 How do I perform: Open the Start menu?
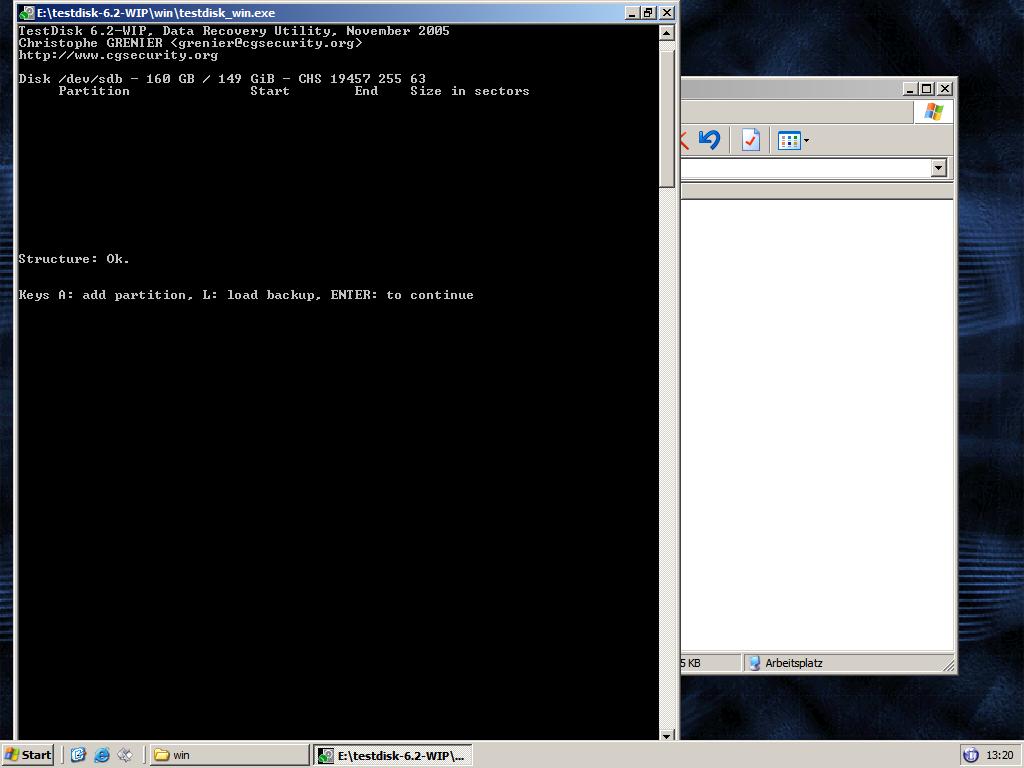28,755
